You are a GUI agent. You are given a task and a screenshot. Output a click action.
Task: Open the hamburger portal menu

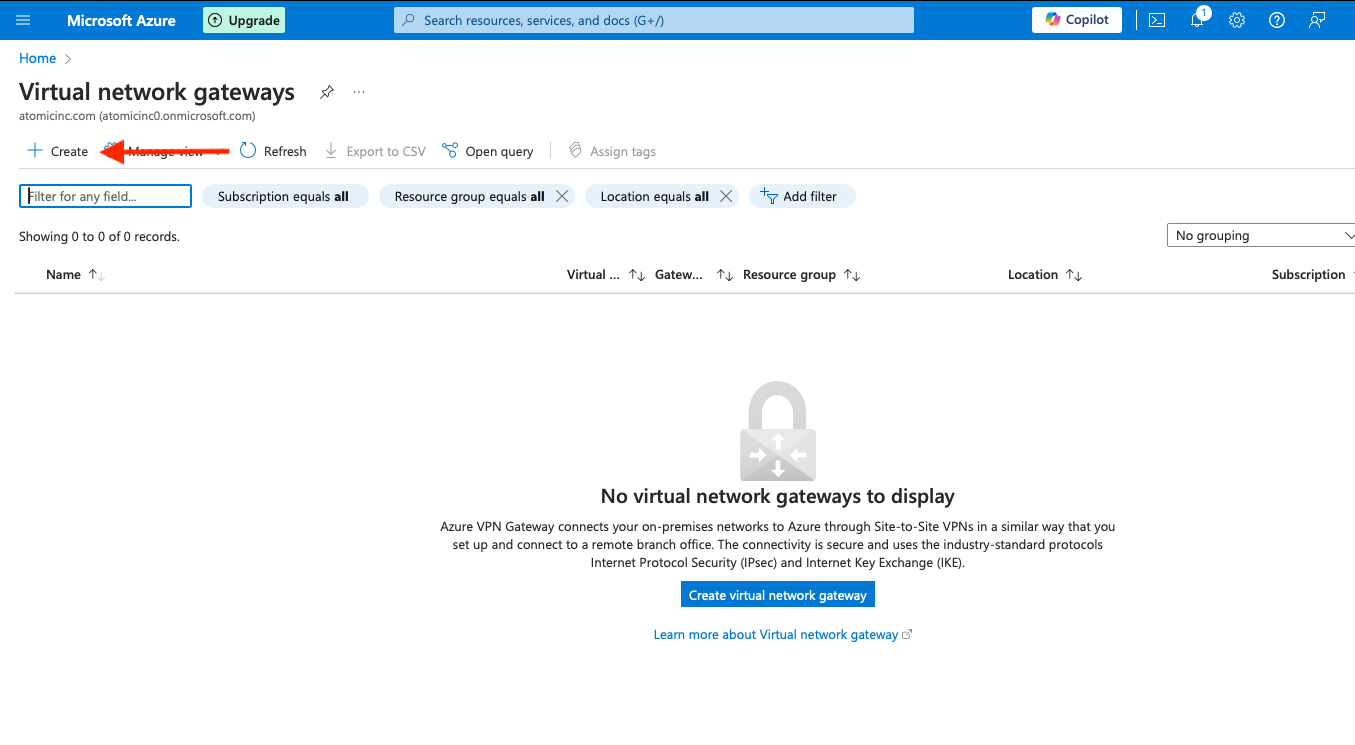(23, 20)
